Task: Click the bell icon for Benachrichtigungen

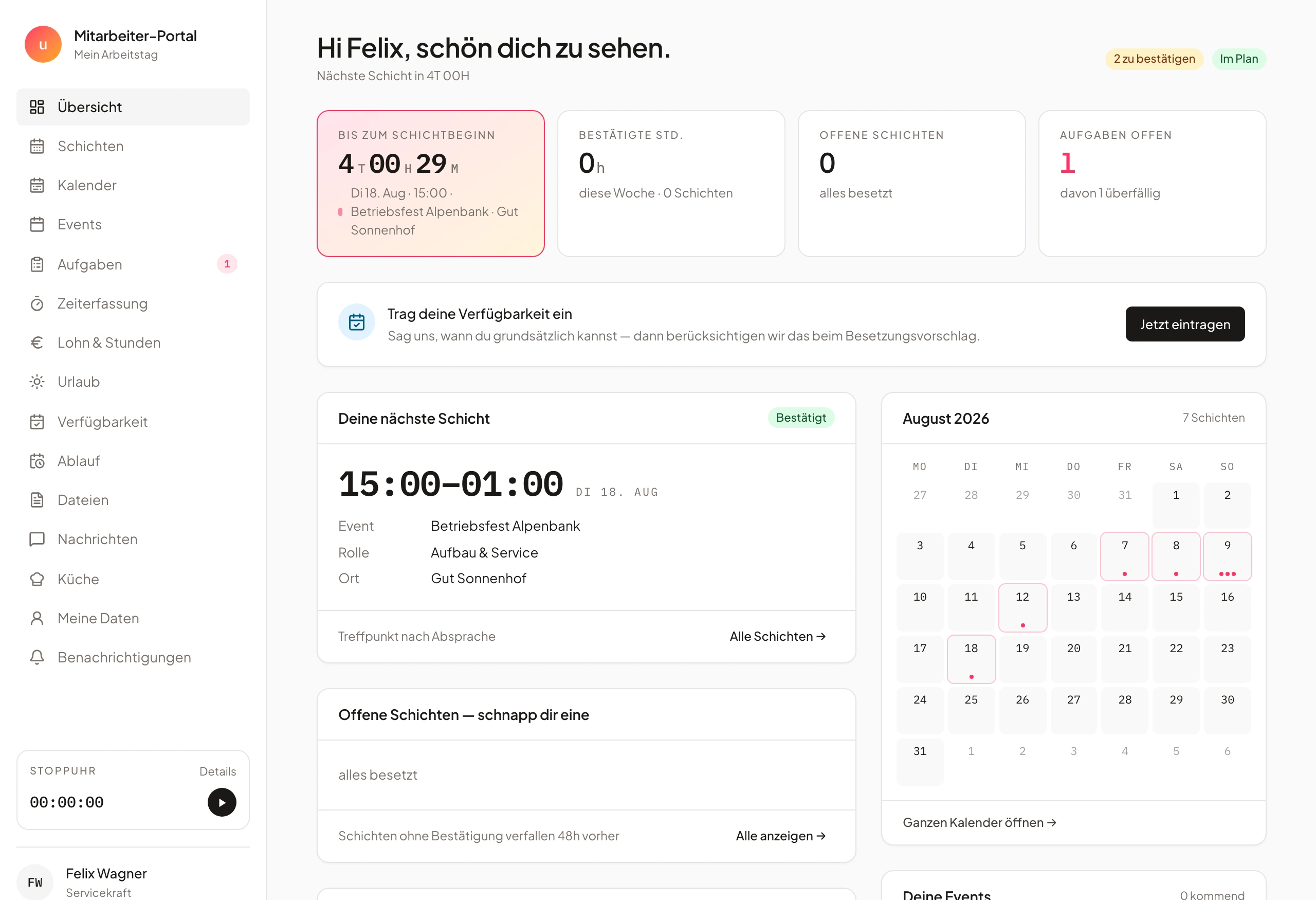Action: 37,658
